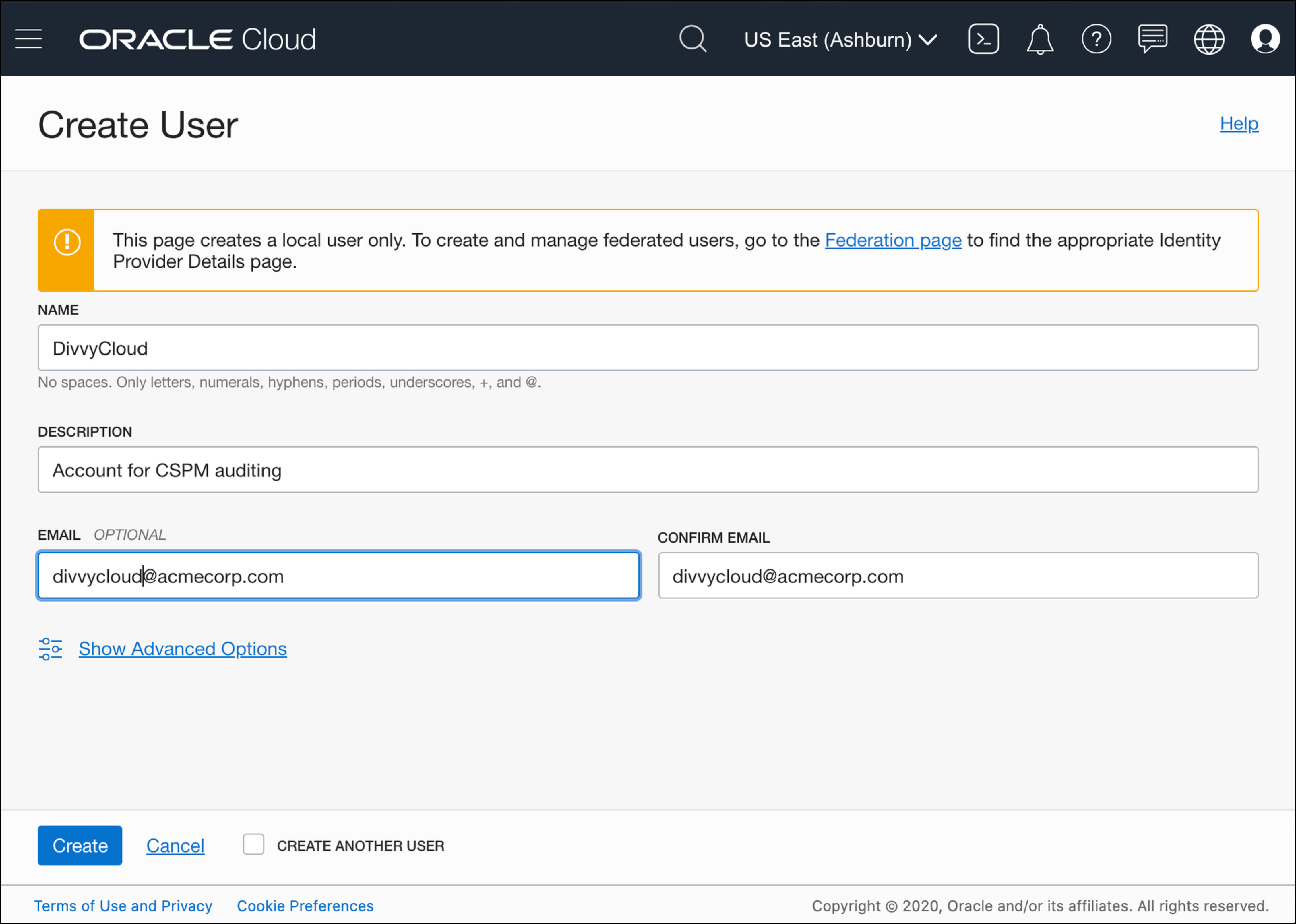Screen dimensions: 1296x924
Task: Open the language globe icon
Action: coord(1209,39)
